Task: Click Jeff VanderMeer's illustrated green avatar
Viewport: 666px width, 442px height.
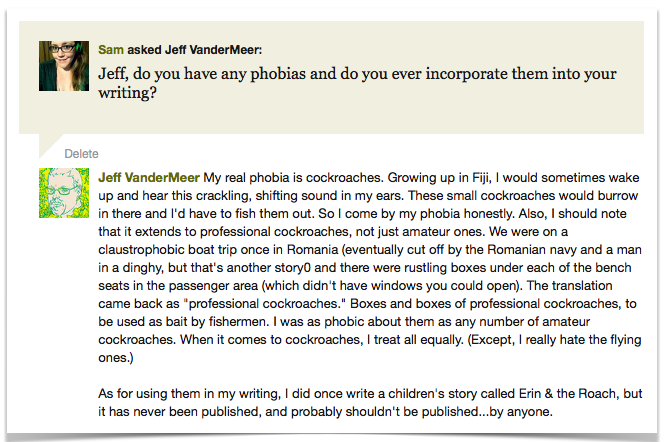Action: point(64,193)
